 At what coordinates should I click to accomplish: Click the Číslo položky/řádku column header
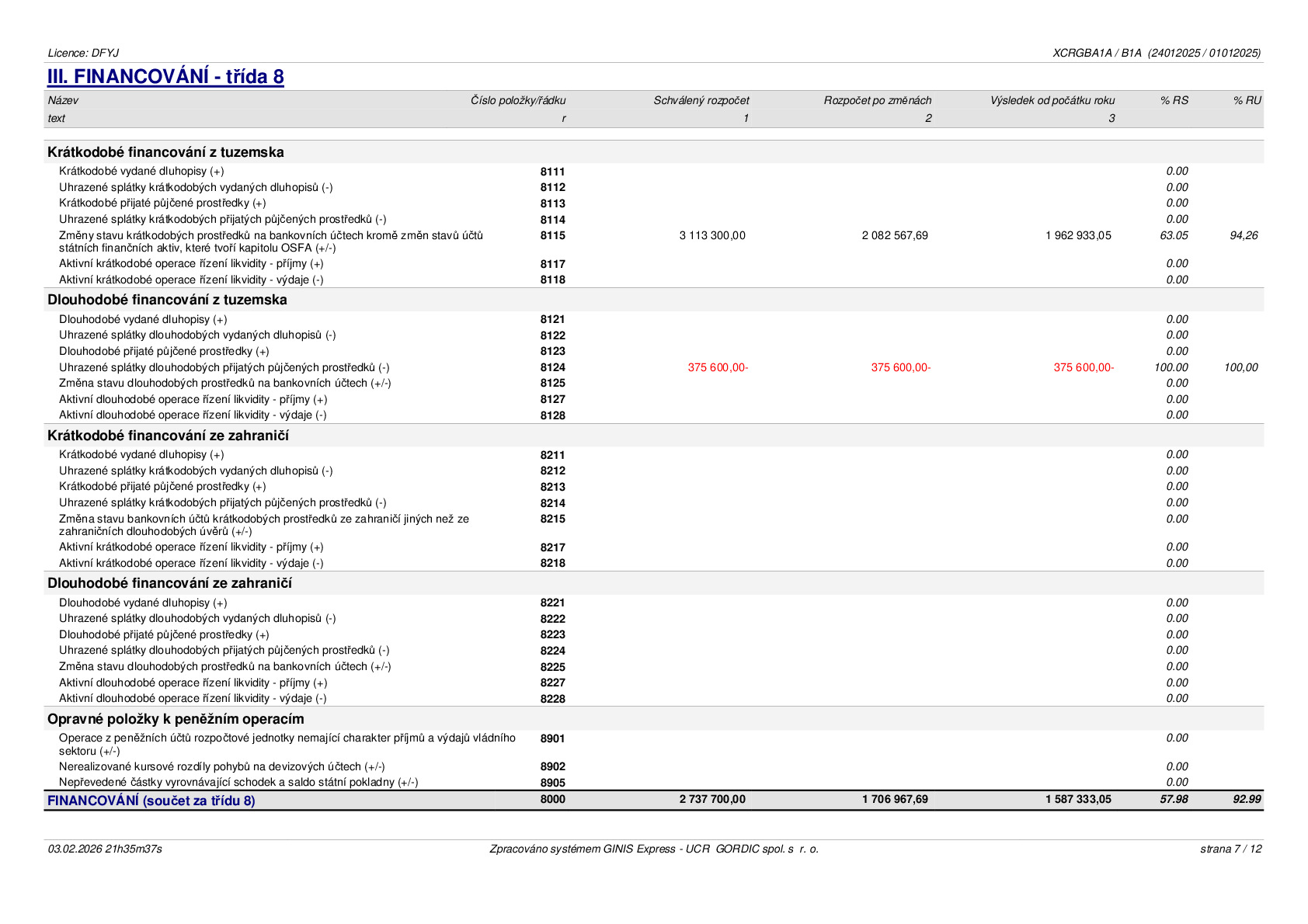pos(518,100)
